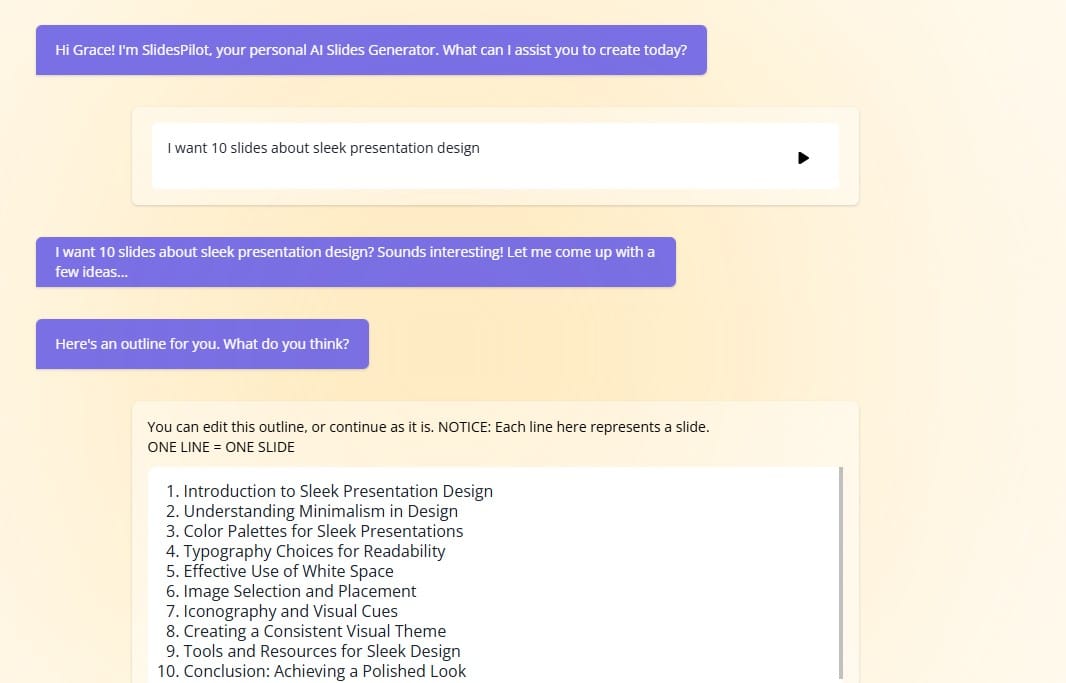1066x683 pixels.
Task: Place cursor on 'Creating a Consistent Visual Theme'
Action: [314, 631]
